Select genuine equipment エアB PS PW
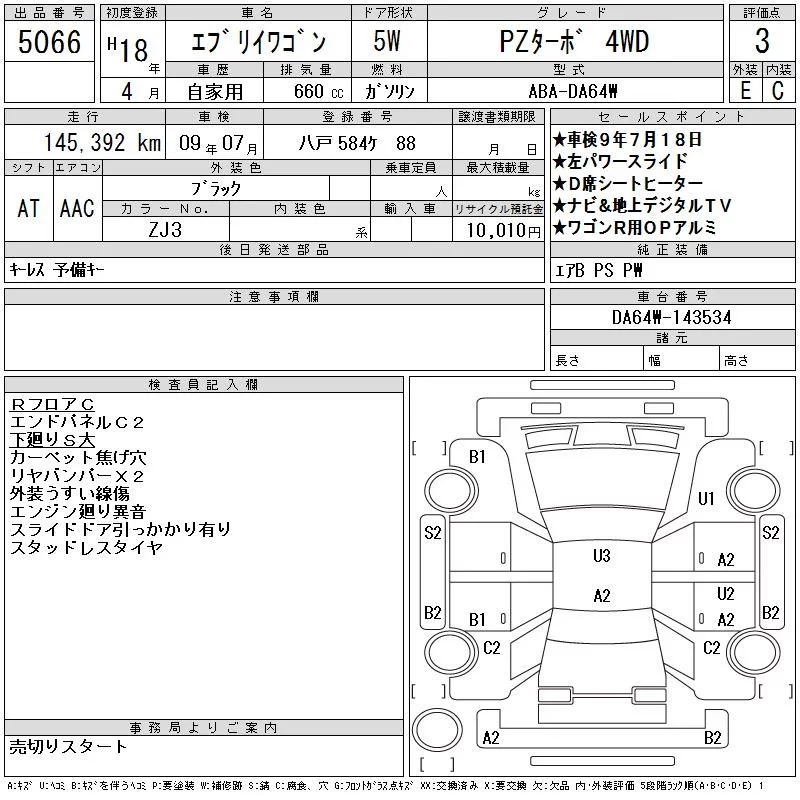The image size is (800, 800). click(x=598, y=270)
